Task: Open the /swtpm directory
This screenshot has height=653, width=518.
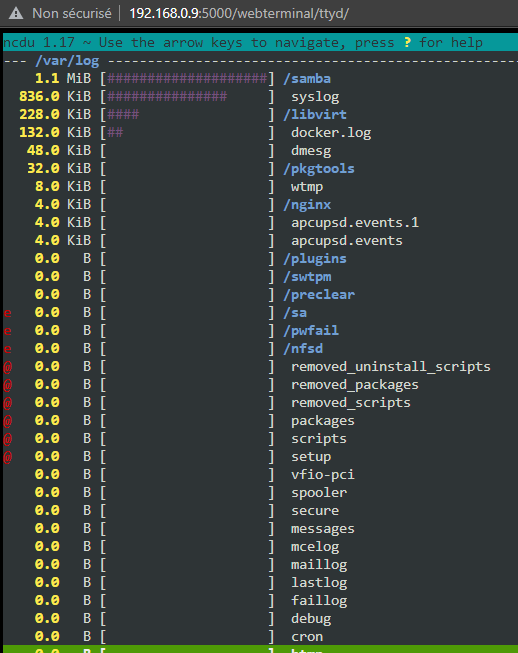Action: click(307, 277)
